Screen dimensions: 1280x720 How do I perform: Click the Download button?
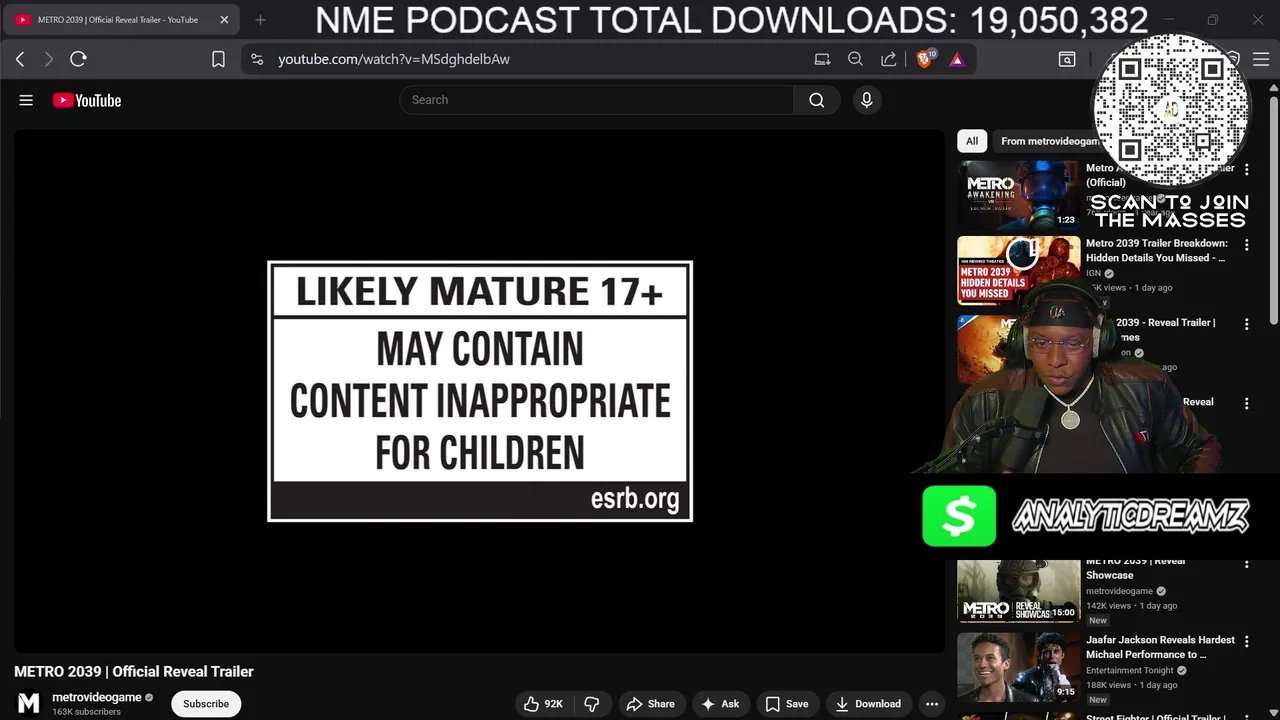click(x=868, y=704)
